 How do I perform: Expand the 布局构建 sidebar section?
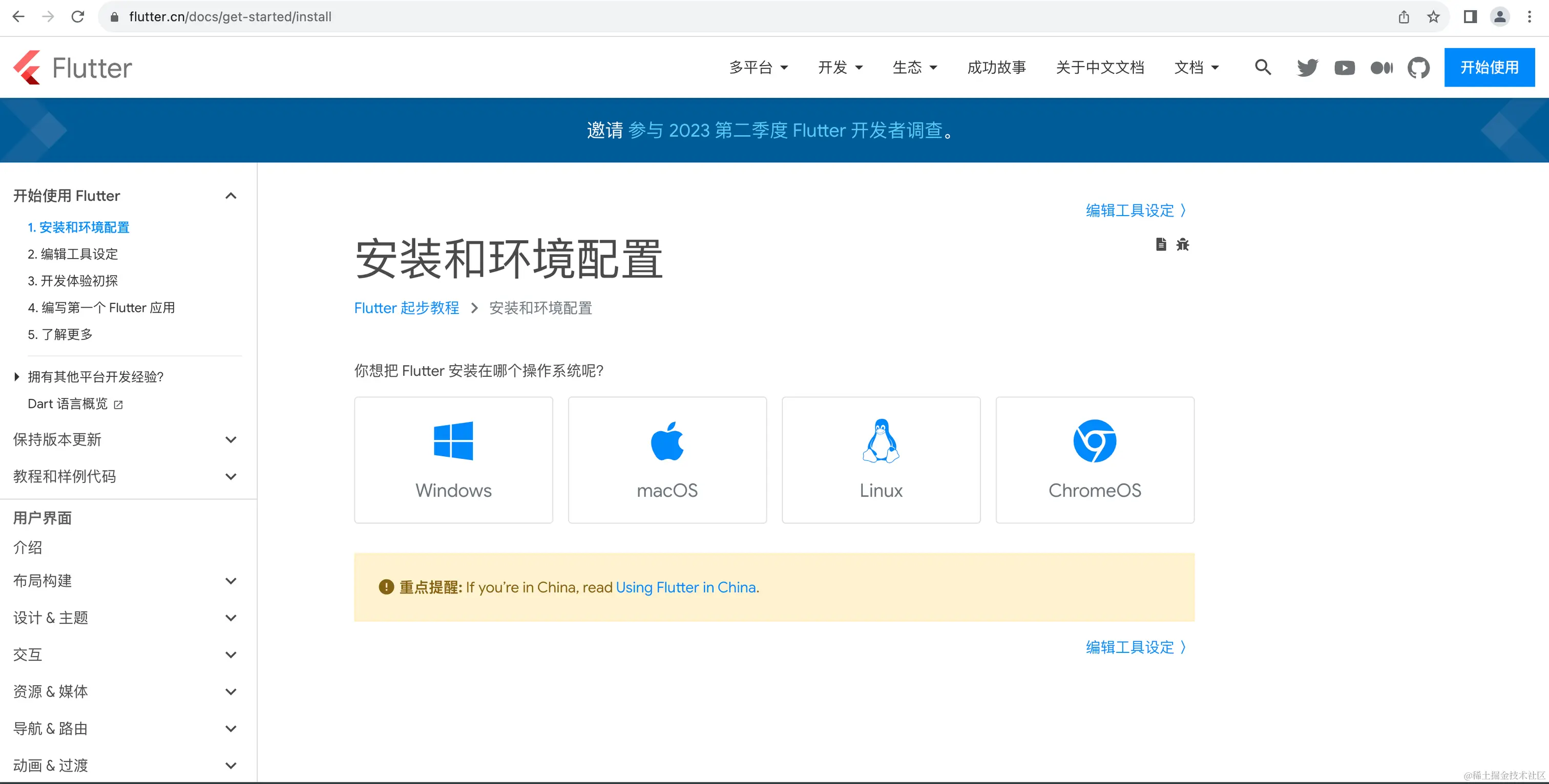point(231,581)
